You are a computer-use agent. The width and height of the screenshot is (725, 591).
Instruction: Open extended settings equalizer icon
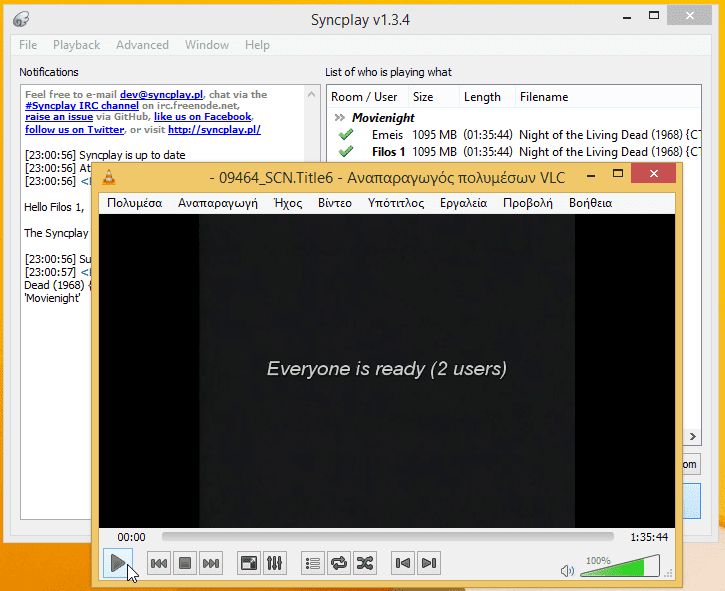(x=275, y=563)
